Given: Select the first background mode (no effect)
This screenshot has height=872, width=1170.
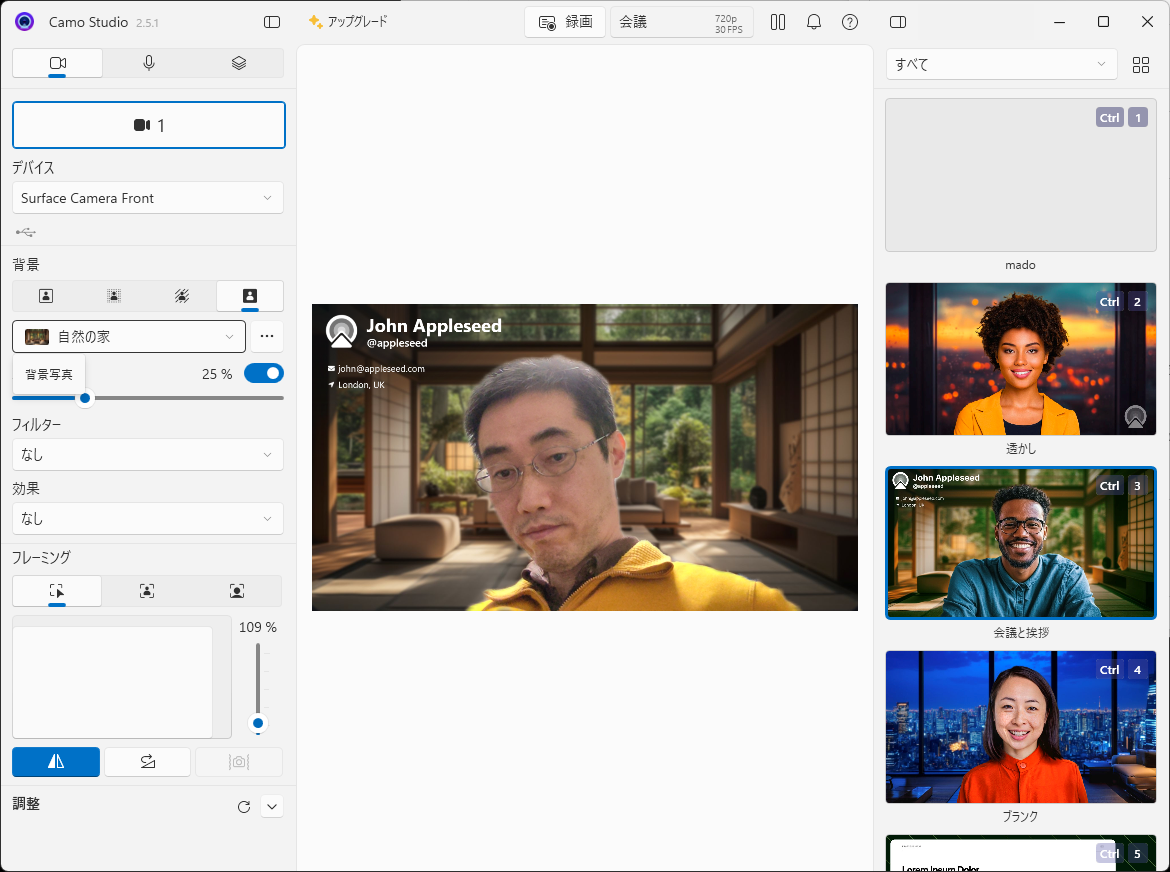Looking at the screenshot, I should [x=46, y=296].
